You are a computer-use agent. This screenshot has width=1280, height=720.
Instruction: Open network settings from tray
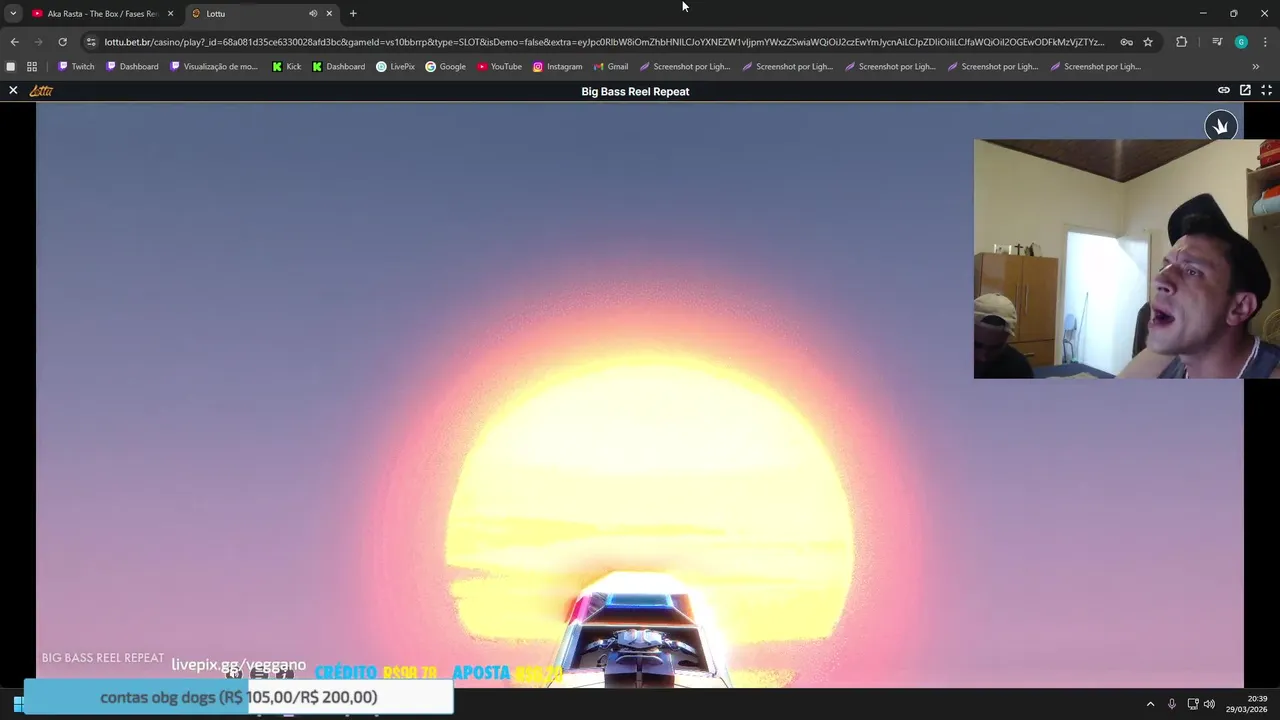point(1192,704)
